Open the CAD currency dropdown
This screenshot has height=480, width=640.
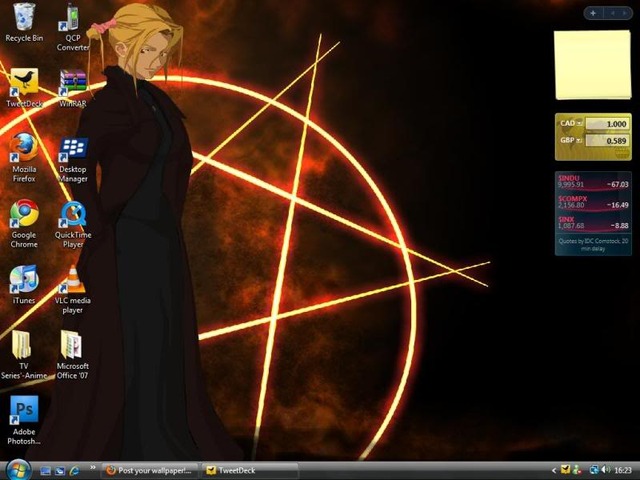(579, 123)
